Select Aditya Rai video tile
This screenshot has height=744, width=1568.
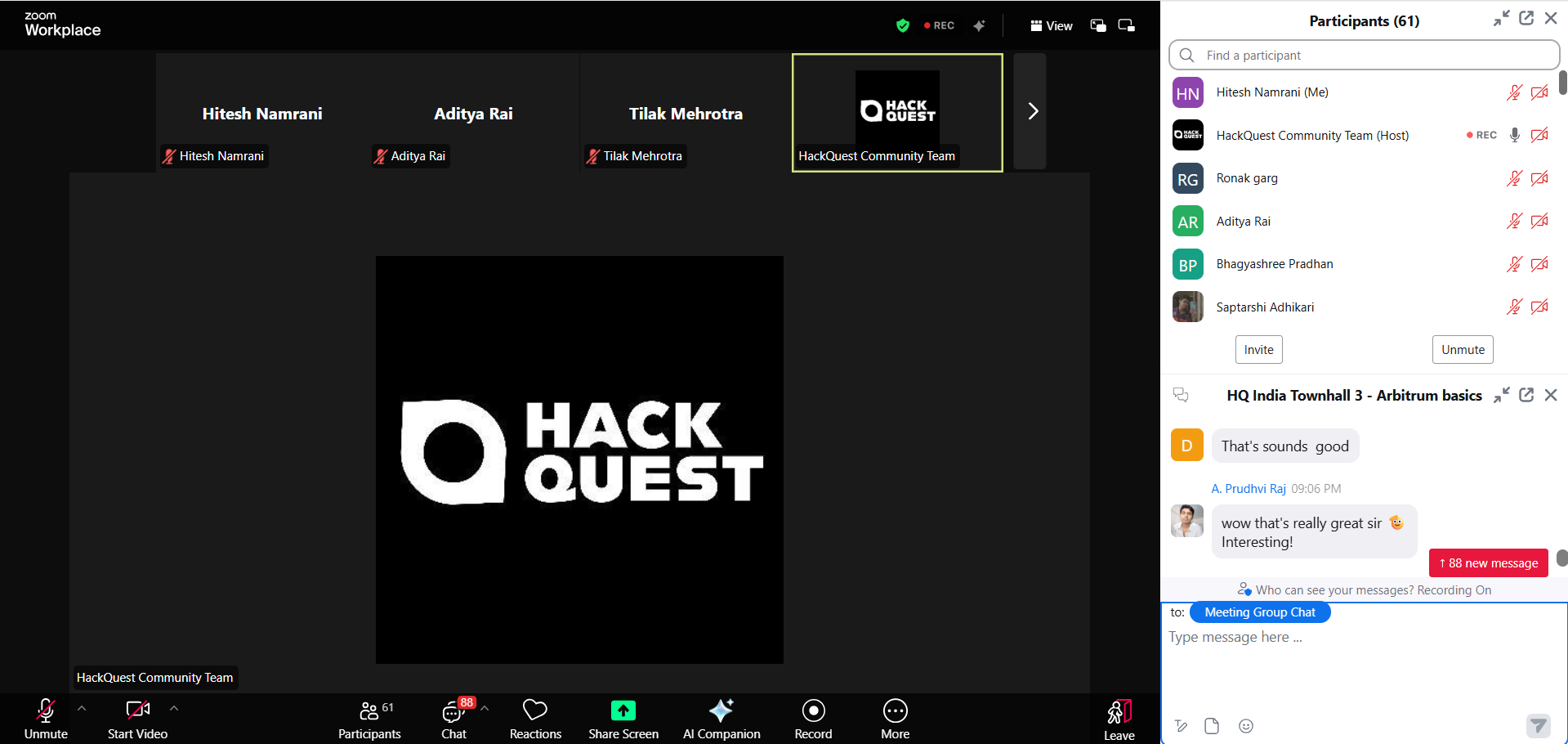point(474,113)
